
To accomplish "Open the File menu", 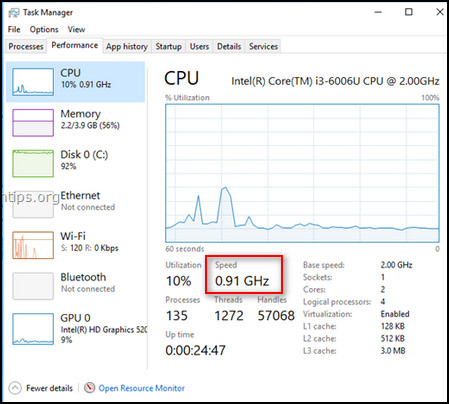I will 14,29.
